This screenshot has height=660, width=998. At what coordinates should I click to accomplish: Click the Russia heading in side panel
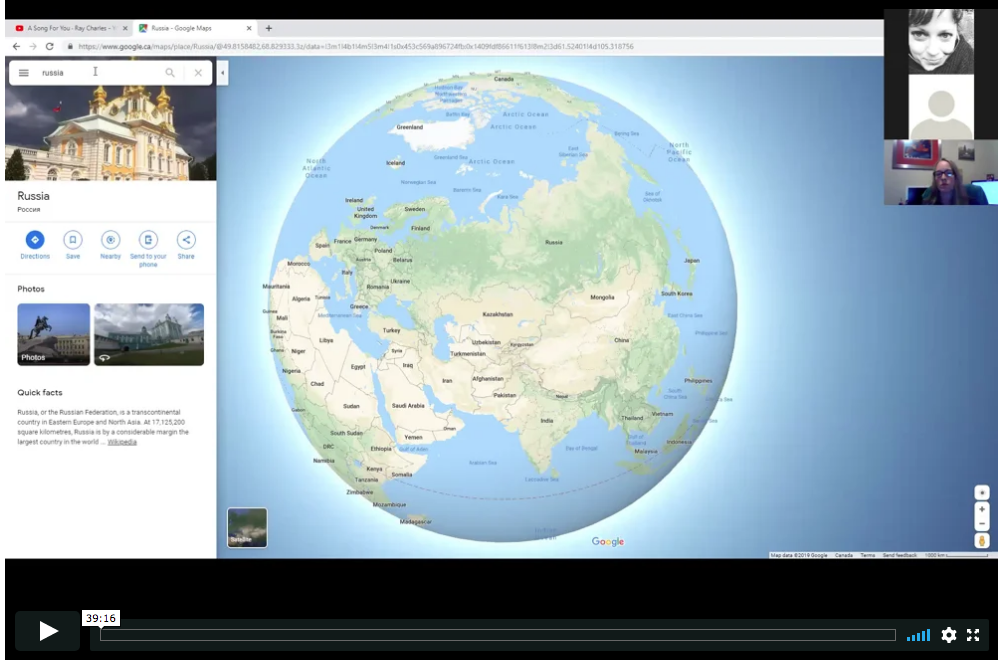33,196
